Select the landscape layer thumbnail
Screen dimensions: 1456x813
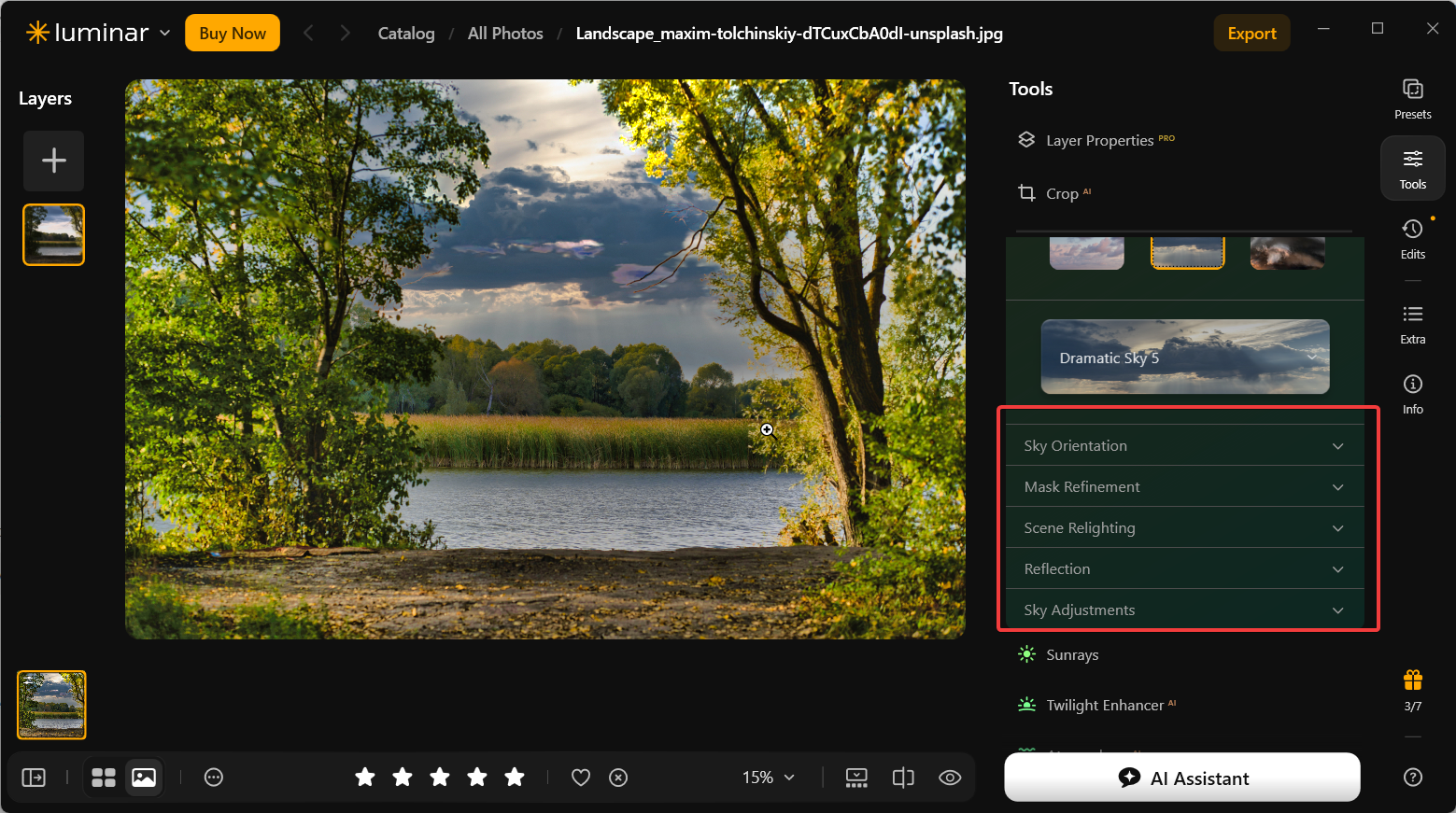54,235
